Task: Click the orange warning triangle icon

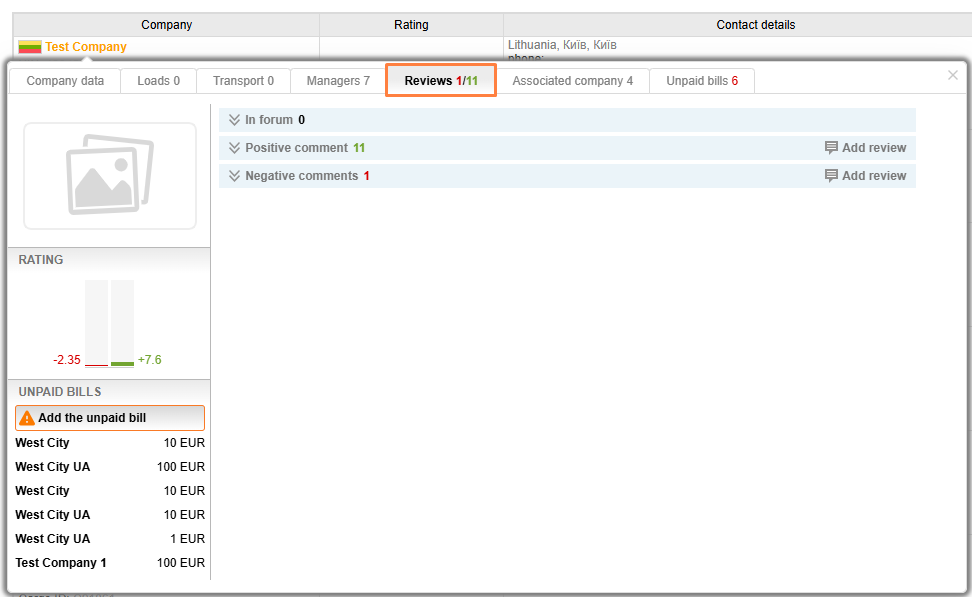Action: (27, 418)
